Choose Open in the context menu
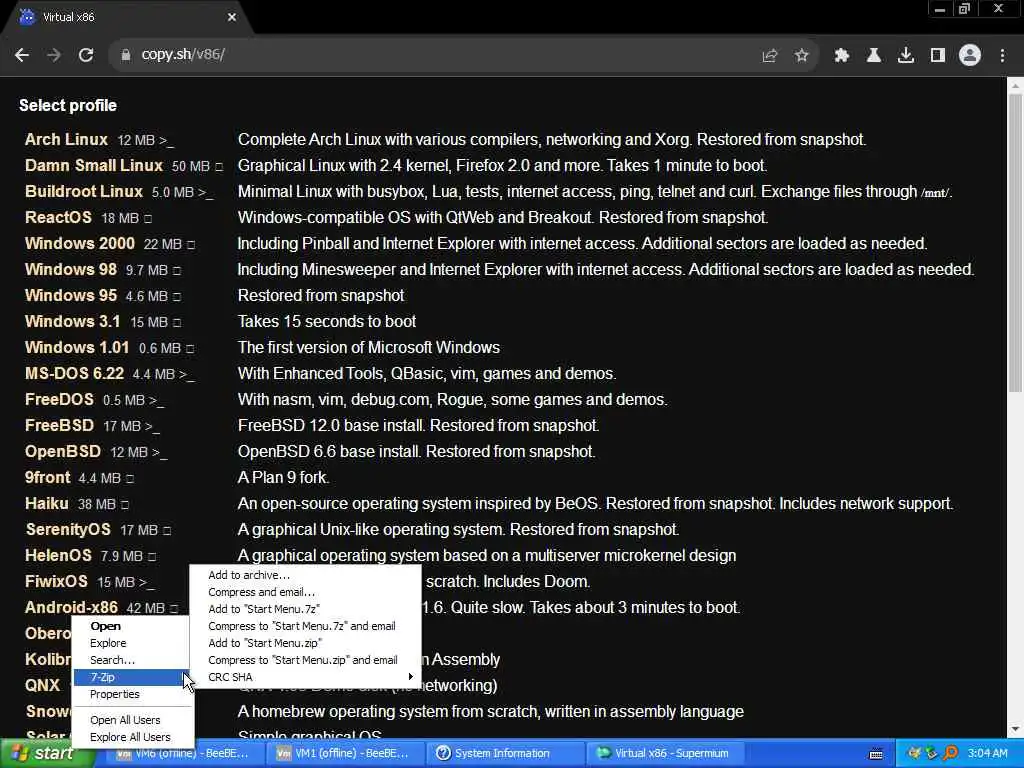The width and height of the screenshot is (1024, 768). (133, 626)
